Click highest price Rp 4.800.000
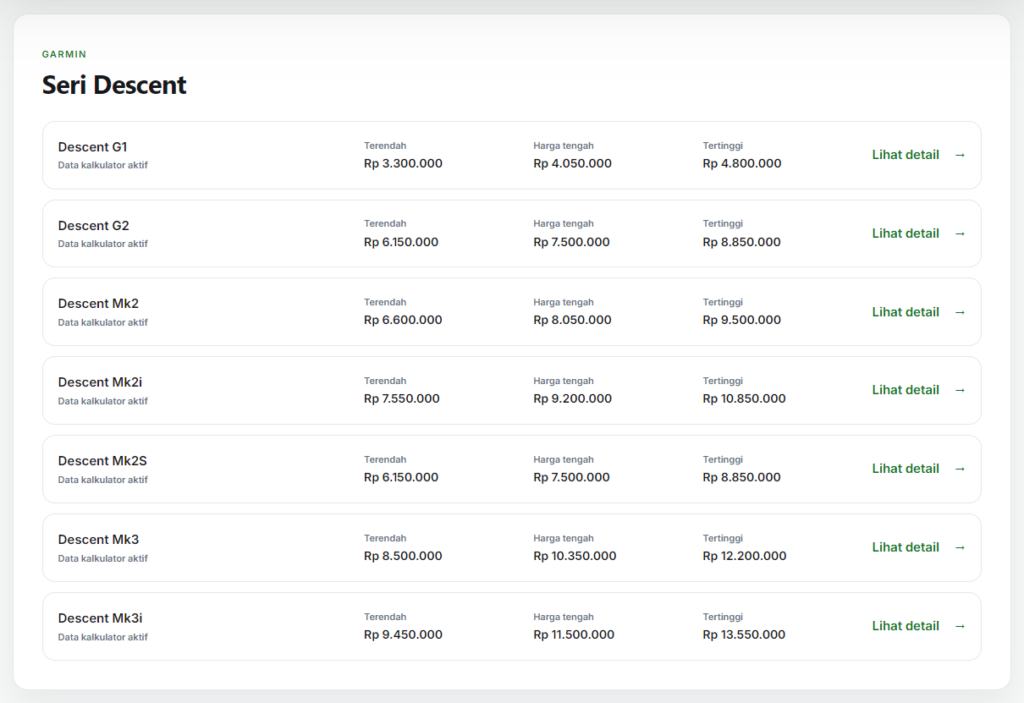This screenshot has width=1024, height=703. tap(742, 163)
